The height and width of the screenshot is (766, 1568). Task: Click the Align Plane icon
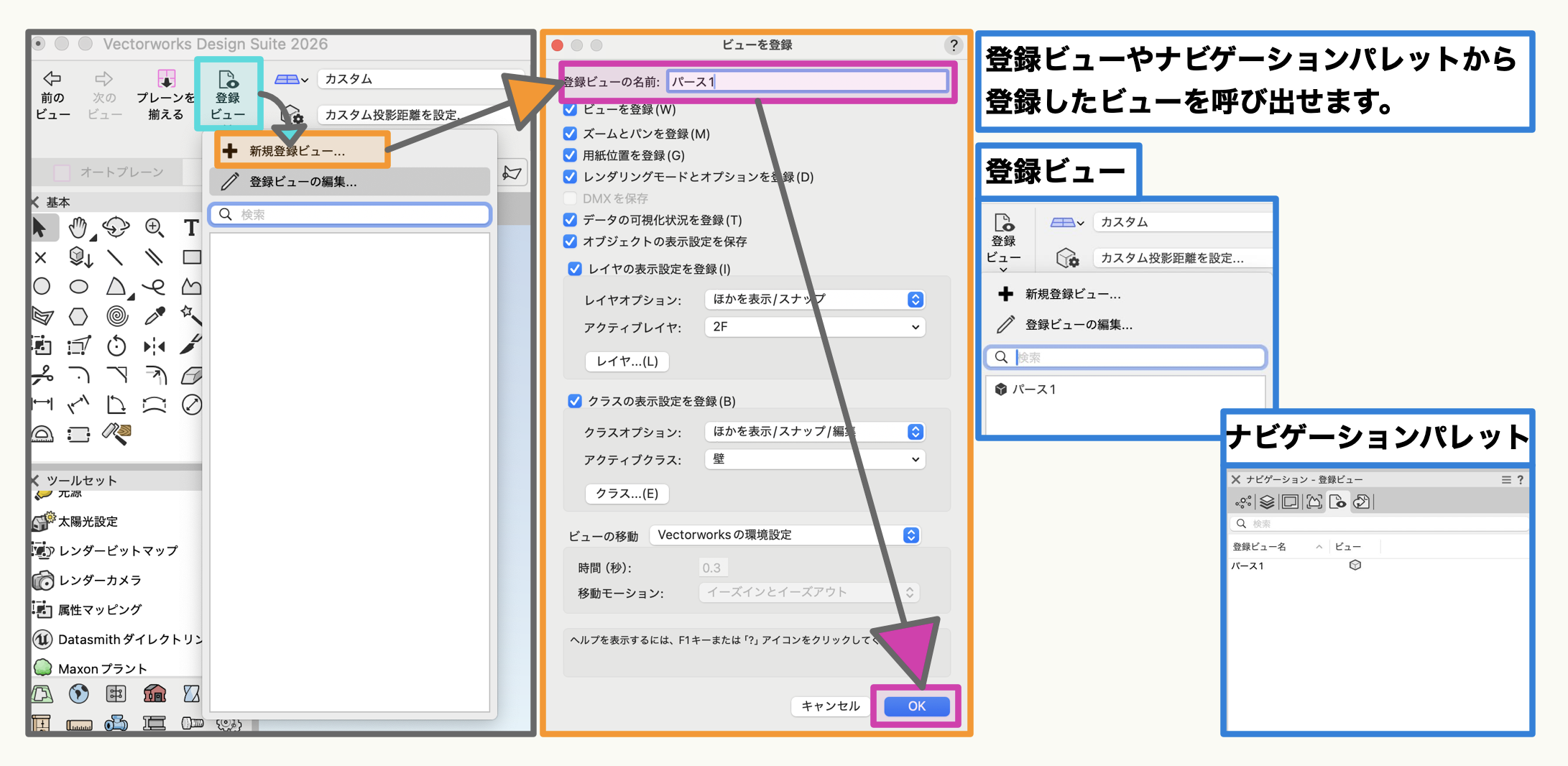click(166, 78)
